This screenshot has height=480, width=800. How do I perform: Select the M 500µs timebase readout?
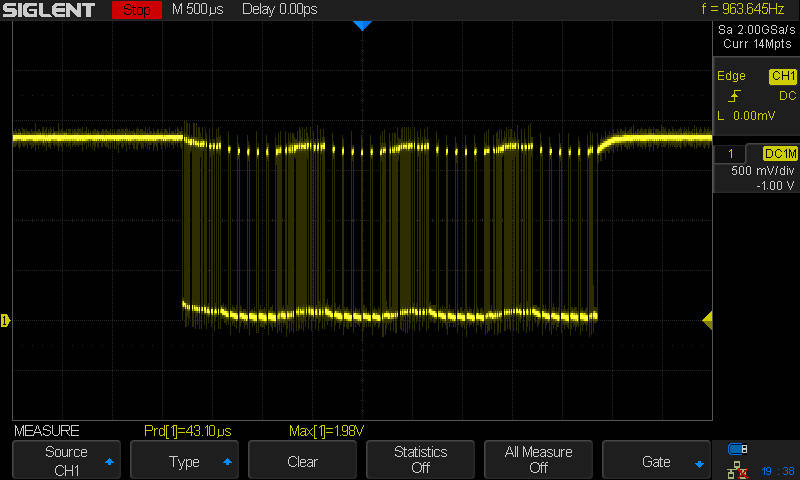tap(197, 10)
